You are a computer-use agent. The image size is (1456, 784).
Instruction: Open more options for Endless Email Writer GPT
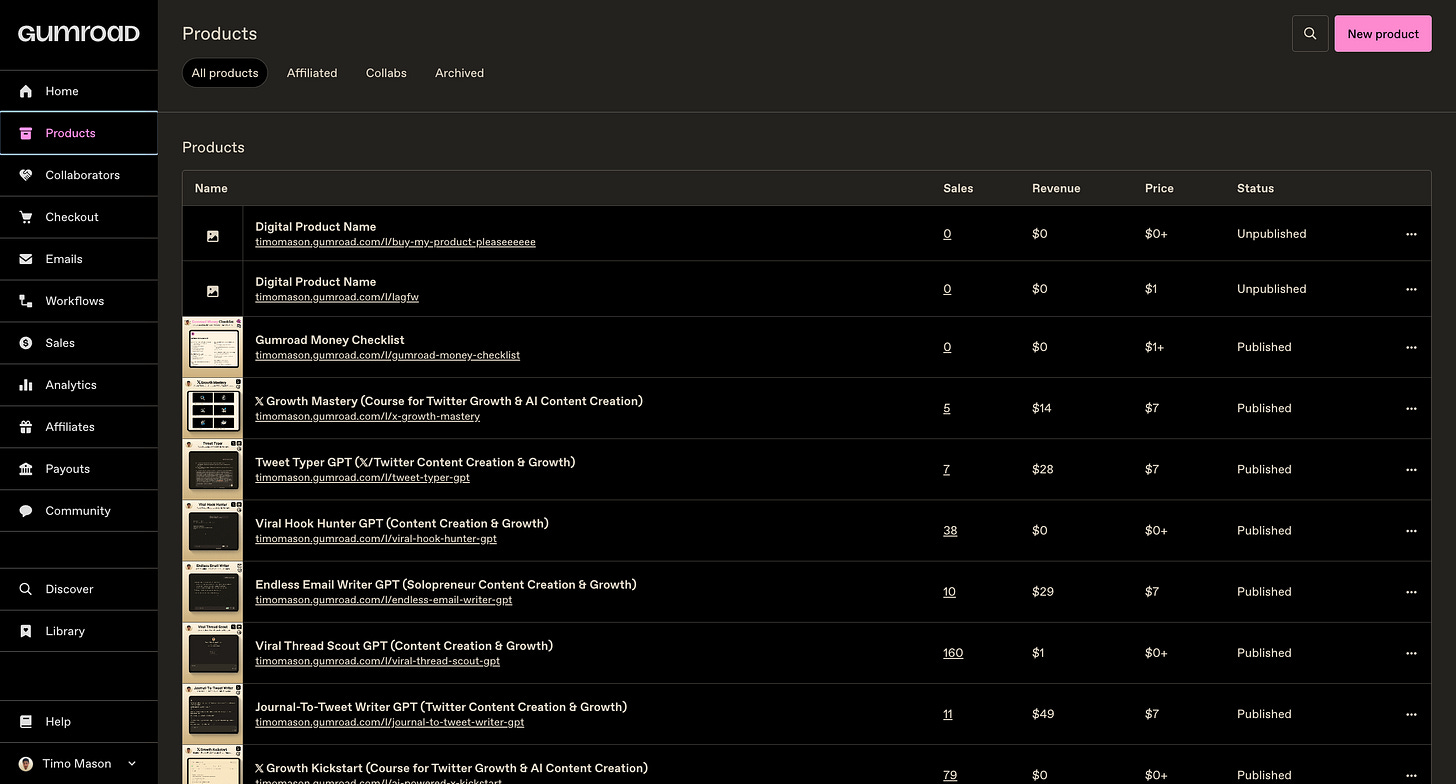point(1411,591)
